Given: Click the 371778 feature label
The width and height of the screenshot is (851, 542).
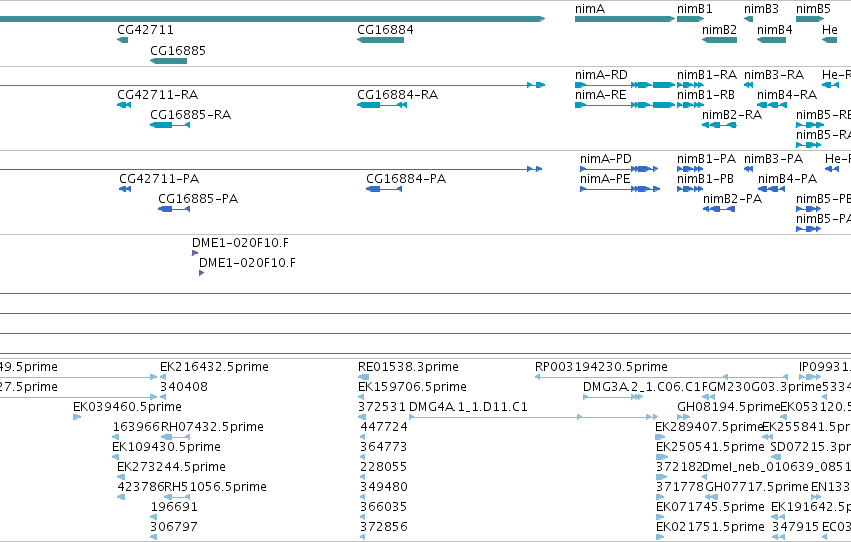Looking at the screenshot, I should (679, 487).
